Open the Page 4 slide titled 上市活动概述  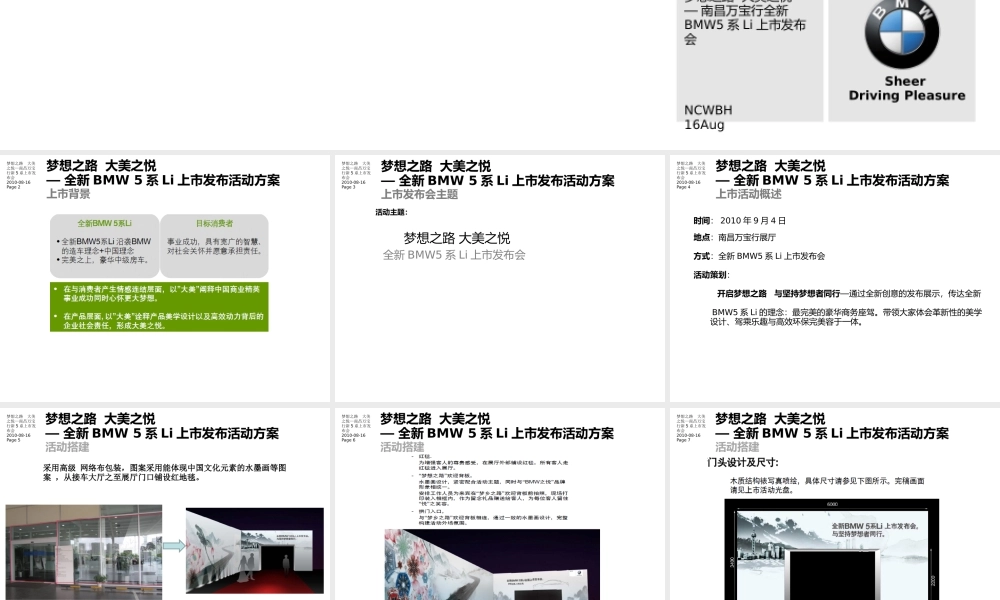835,278
